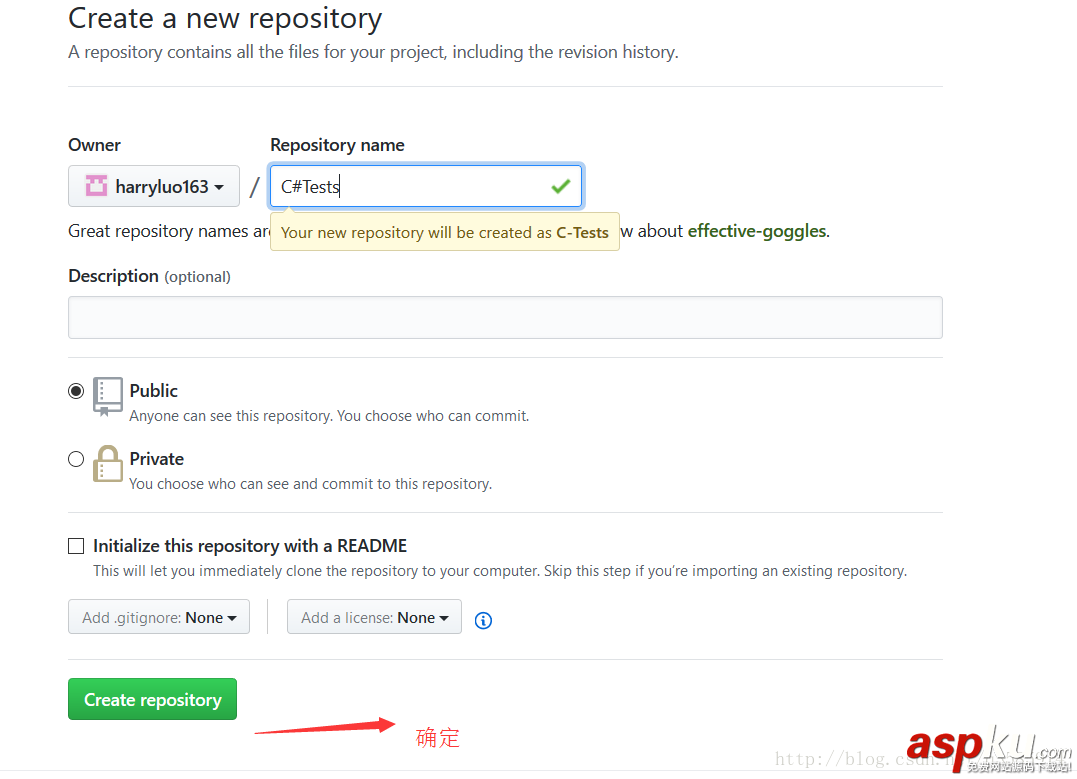The height and width of the screenshot is (779, 1077).
Task: Click the Private repository lock icon
Action: coord(108,464)
